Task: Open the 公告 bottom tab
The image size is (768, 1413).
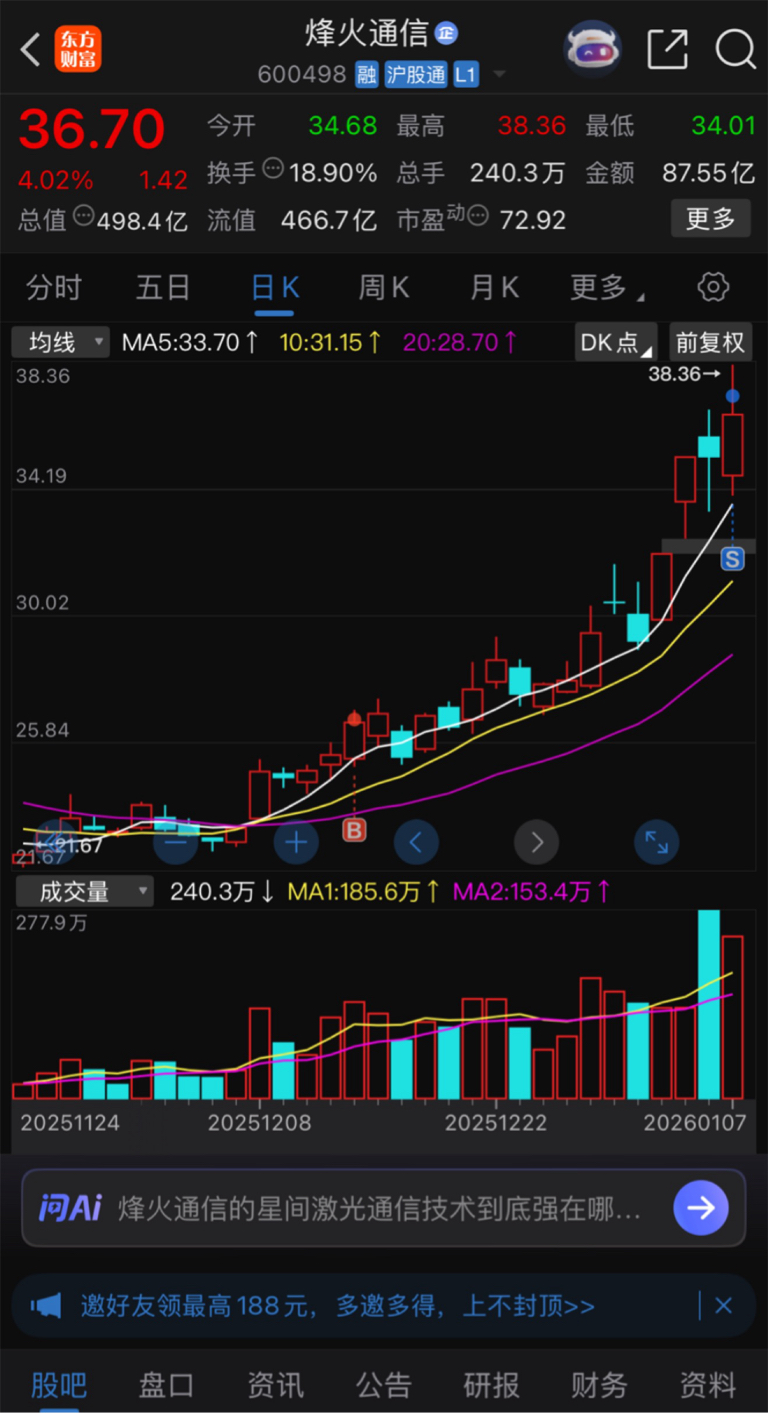Action: coord(383,1385)
